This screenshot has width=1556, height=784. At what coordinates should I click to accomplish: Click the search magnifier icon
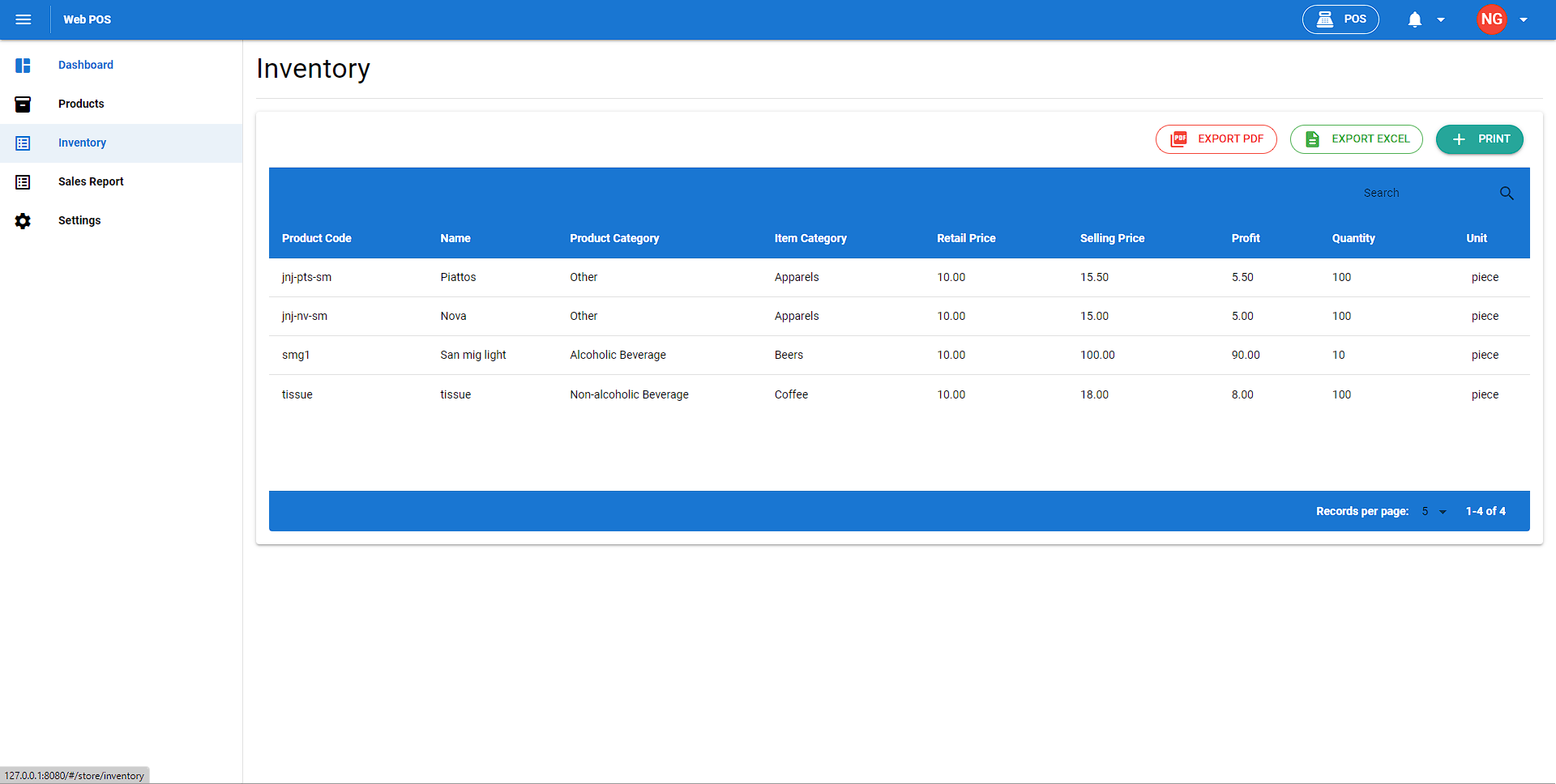(1507, 194)
